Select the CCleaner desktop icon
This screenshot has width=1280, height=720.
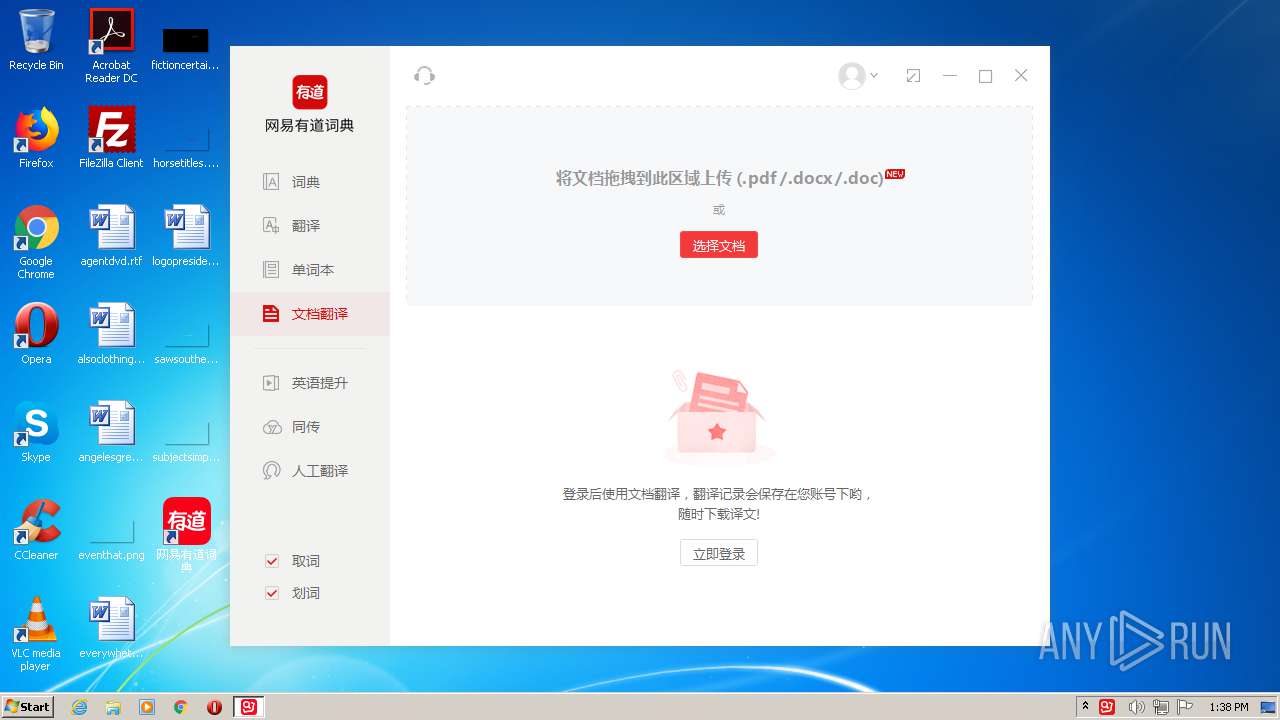click(x=36, y=530)
